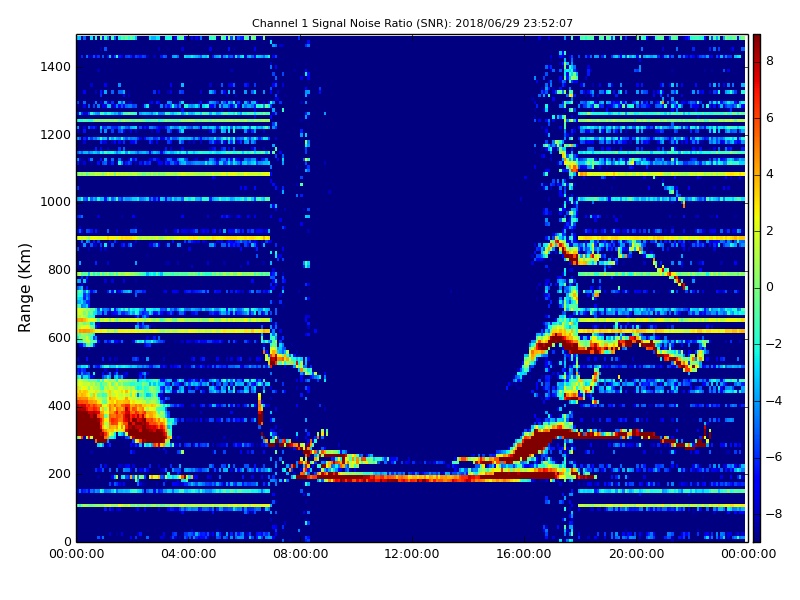
Task: Click the colorbar value −8 label
Action: pyautogui.click(x=774, y=514)
